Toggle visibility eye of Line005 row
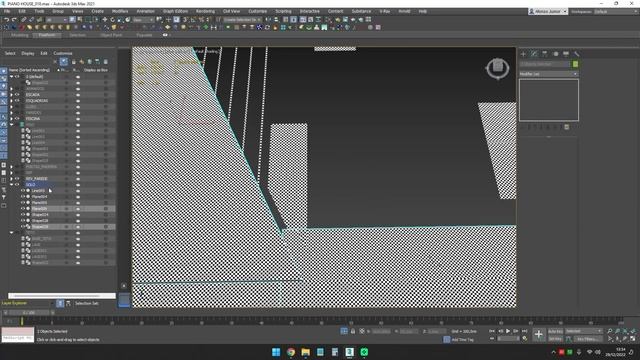Image resolution: width=640 pixels, height=360 pixels. click(x=23, y=191)
